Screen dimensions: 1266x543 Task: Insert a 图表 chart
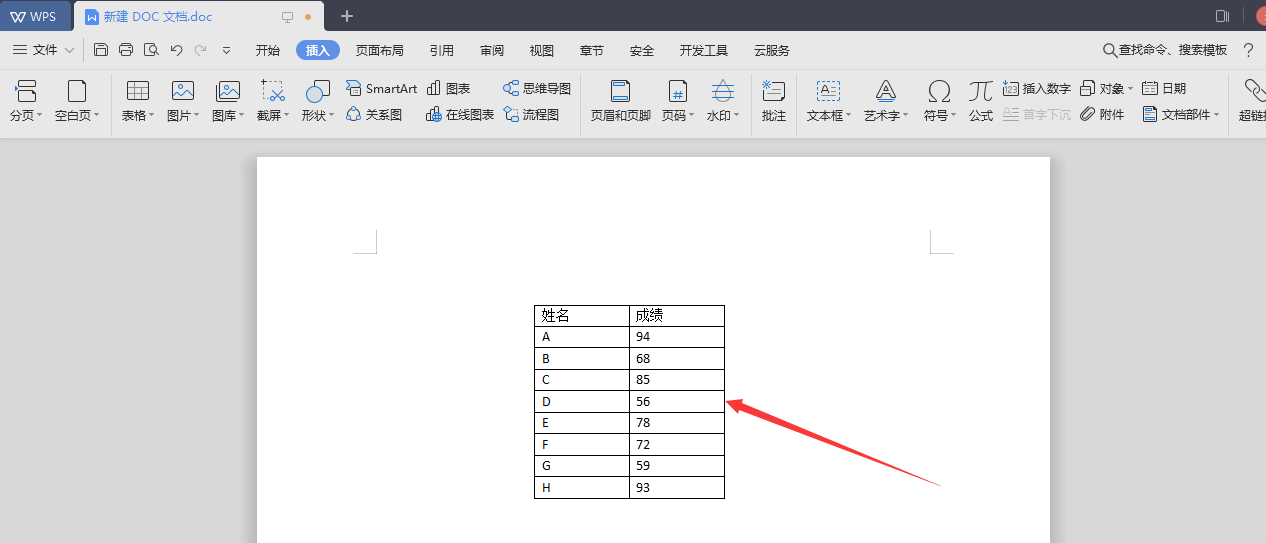pos(448,89)
